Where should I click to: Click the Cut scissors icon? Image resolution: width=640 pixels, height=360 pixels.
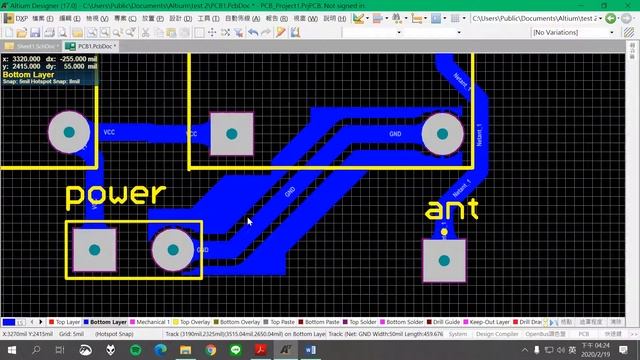(145, 32)
